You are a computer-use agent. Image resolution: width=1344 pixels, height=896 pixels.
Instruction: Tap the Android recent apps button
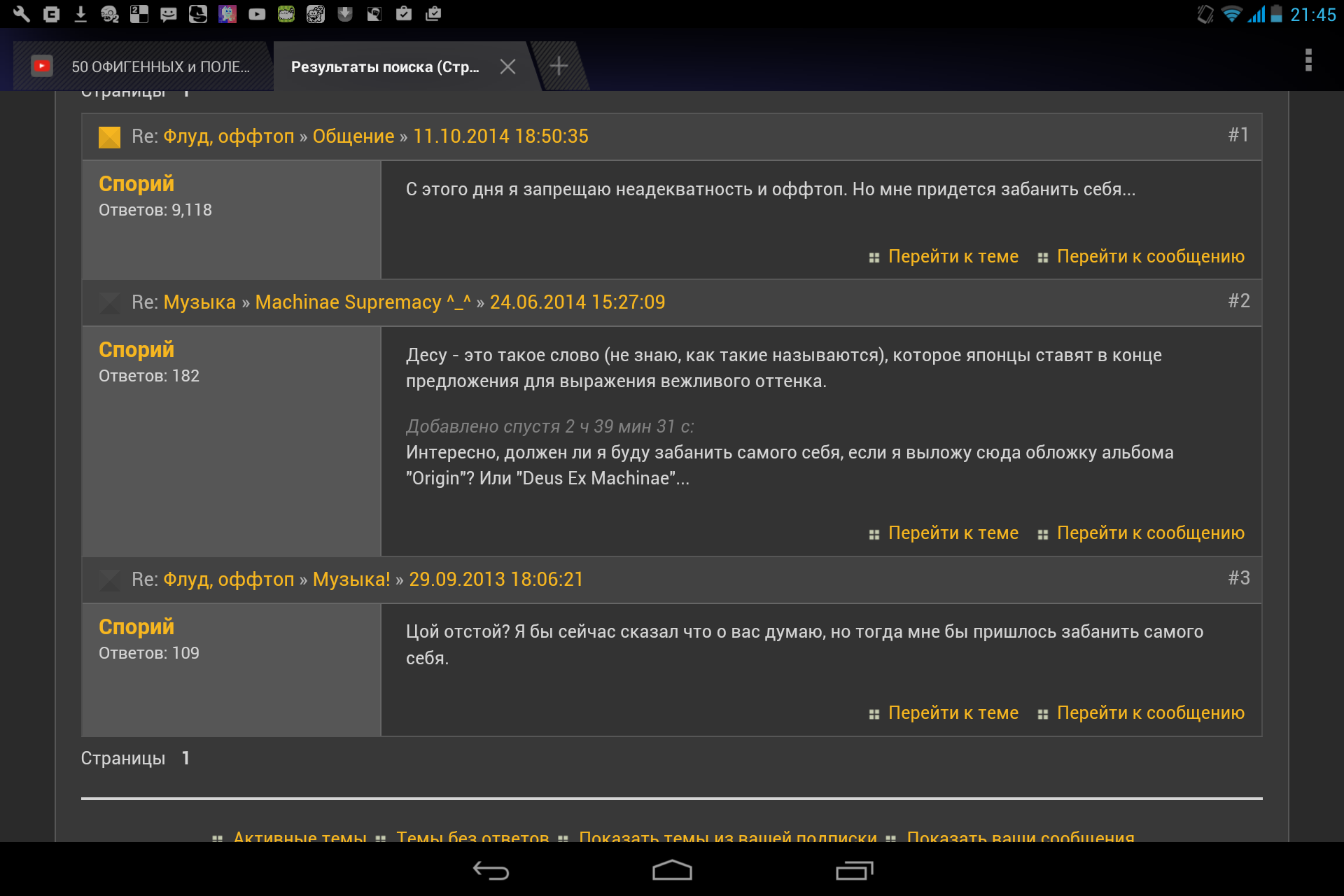pyautogui.click(x=854, y=870)
